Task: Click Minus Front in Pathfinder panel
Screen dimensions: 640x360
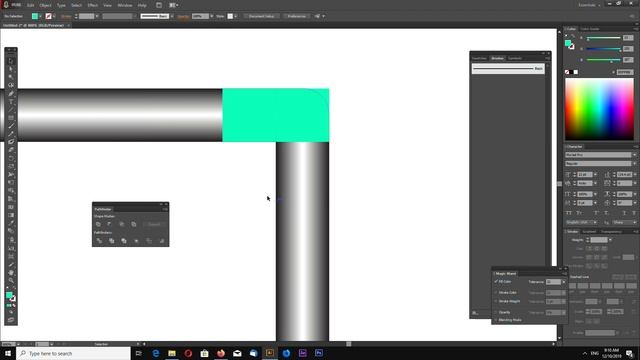Action: pos(110,224)
